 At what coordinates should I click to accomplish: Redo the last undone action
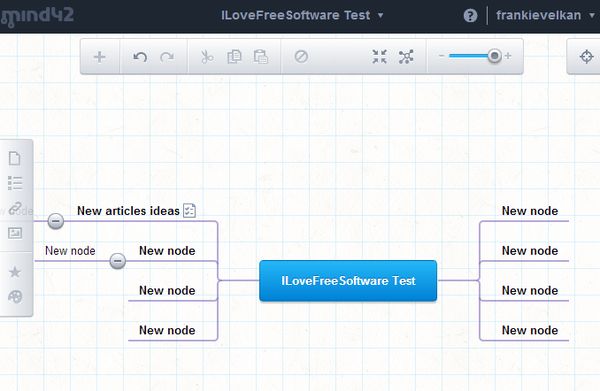click(167, 57)
